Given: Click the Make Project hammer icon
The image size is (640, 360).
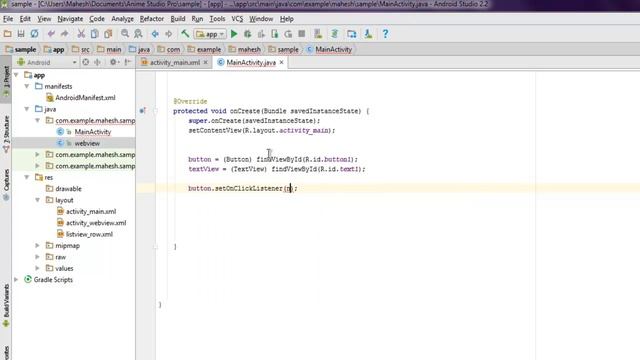Looking at the screenshot, I should click(x=185, y=34).
